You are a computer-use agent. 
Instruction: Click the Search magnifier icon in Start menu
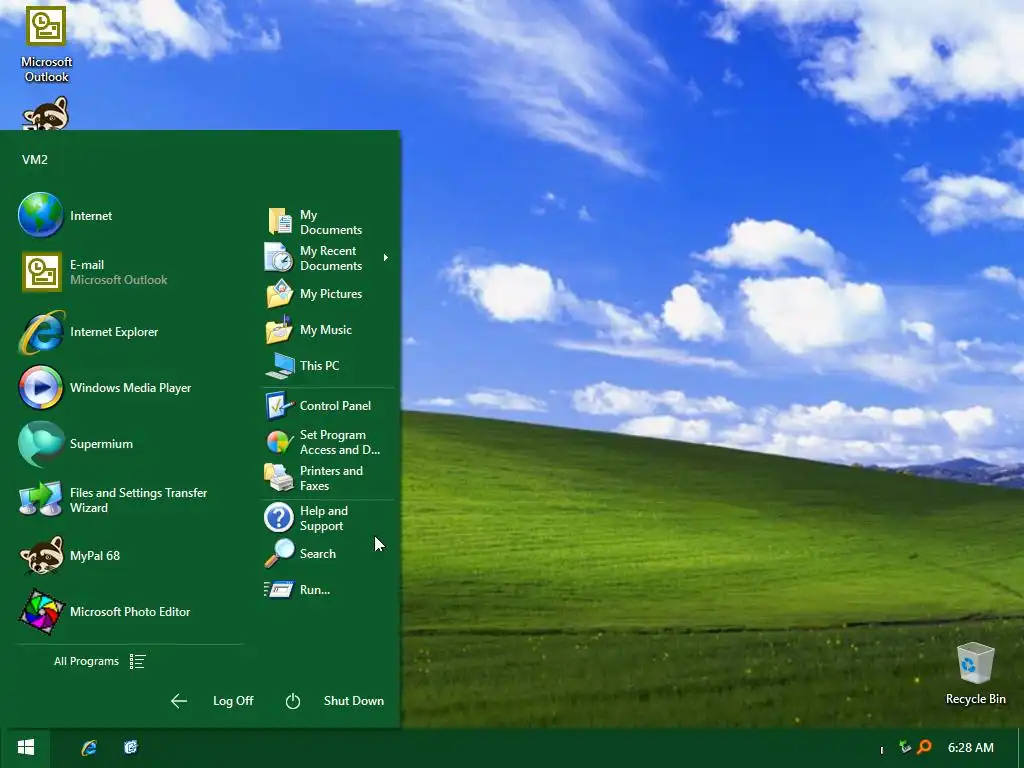[x=280, y=554]
